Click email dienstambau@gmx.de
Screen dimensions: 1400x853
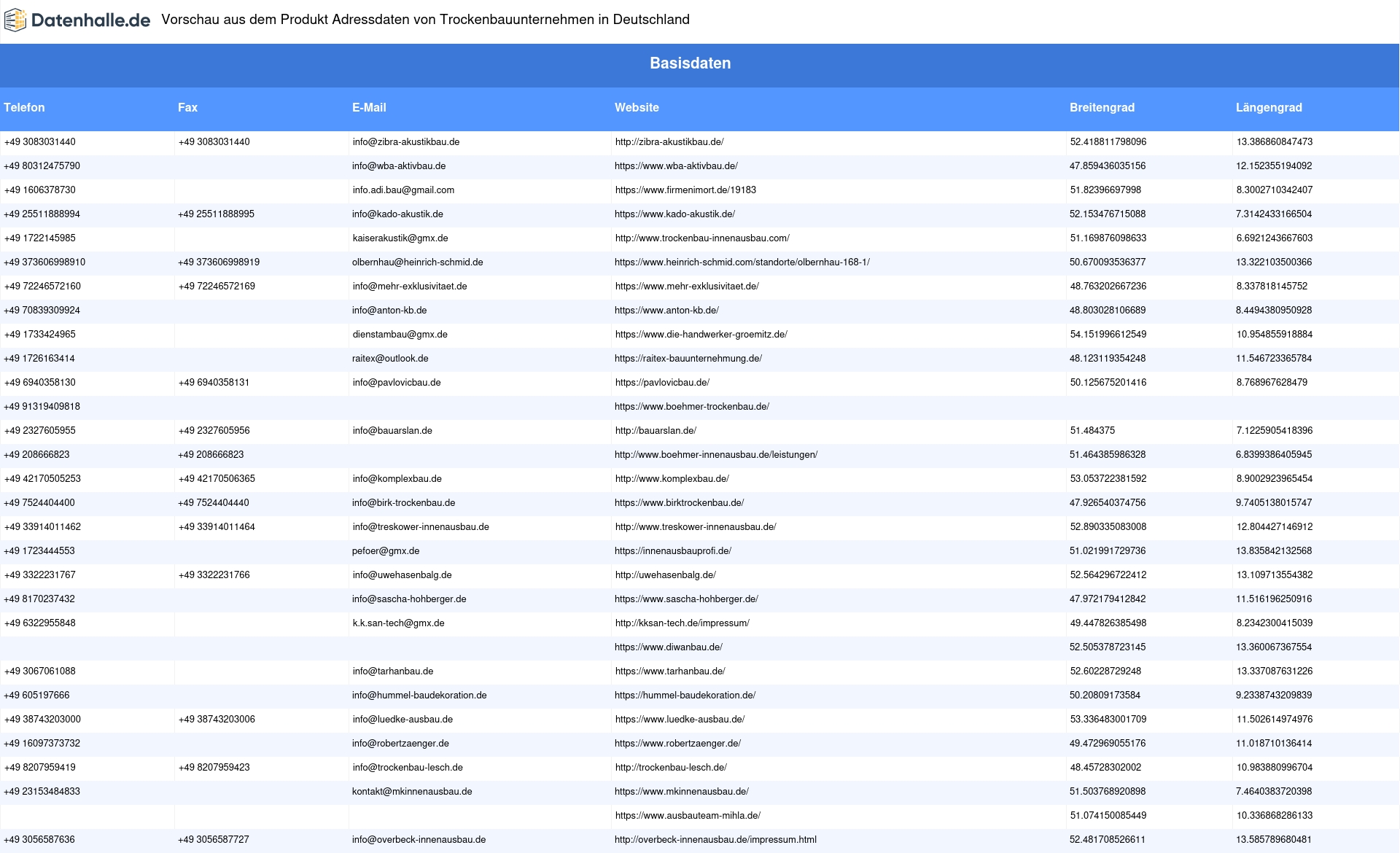[x=400, y=335]
